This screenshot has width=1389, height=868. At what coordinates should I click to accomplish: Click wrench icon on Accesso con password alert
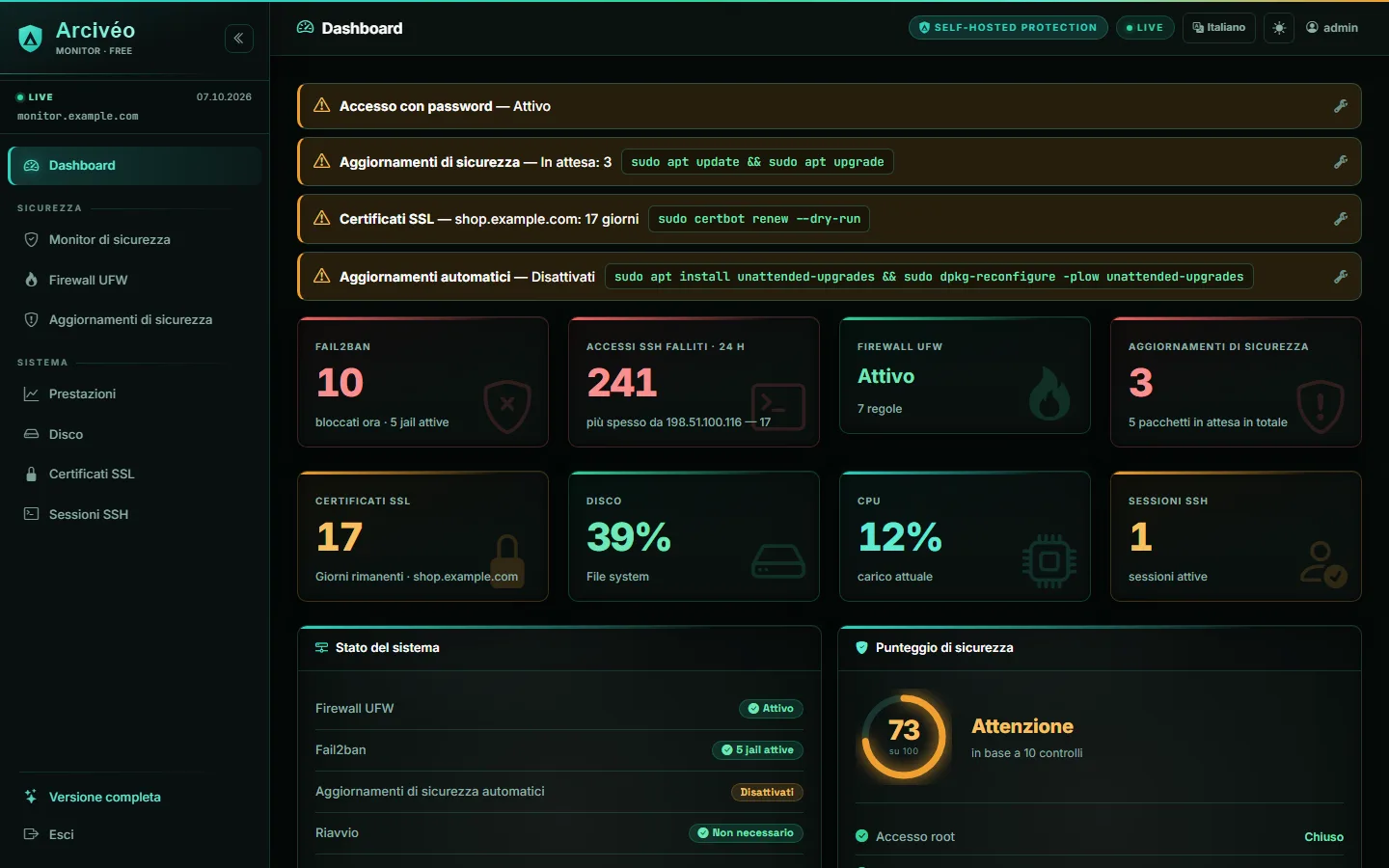[1341, 106]
